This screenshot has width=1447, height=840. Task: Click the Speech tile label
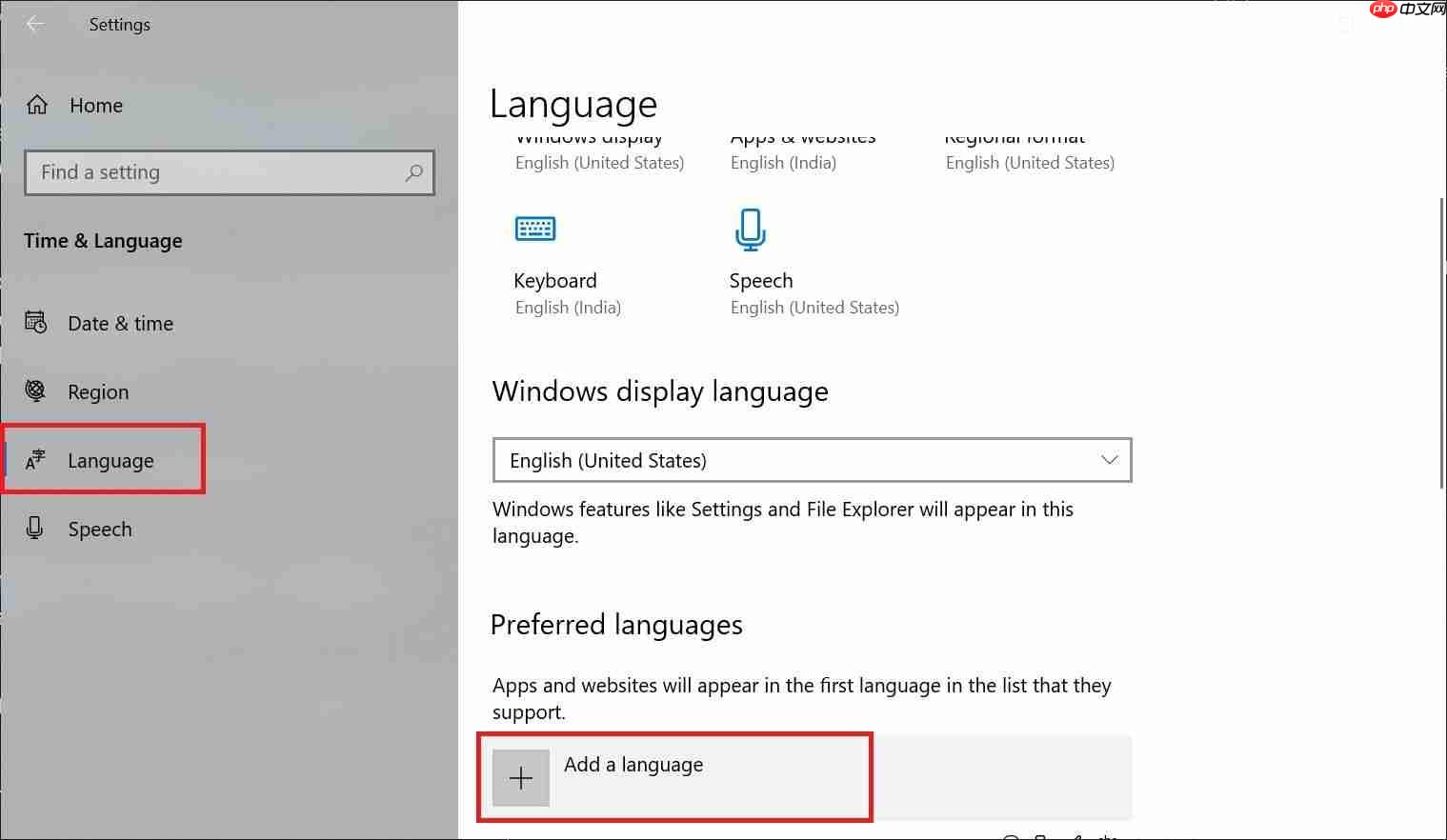click(761, 281)
